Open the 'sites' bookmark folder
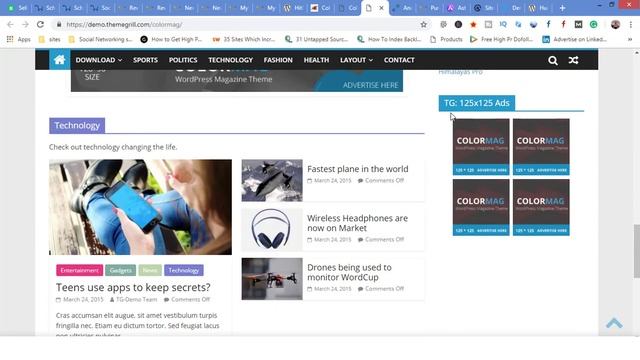Viewport: 640px width, 360px height. (49, 39)
